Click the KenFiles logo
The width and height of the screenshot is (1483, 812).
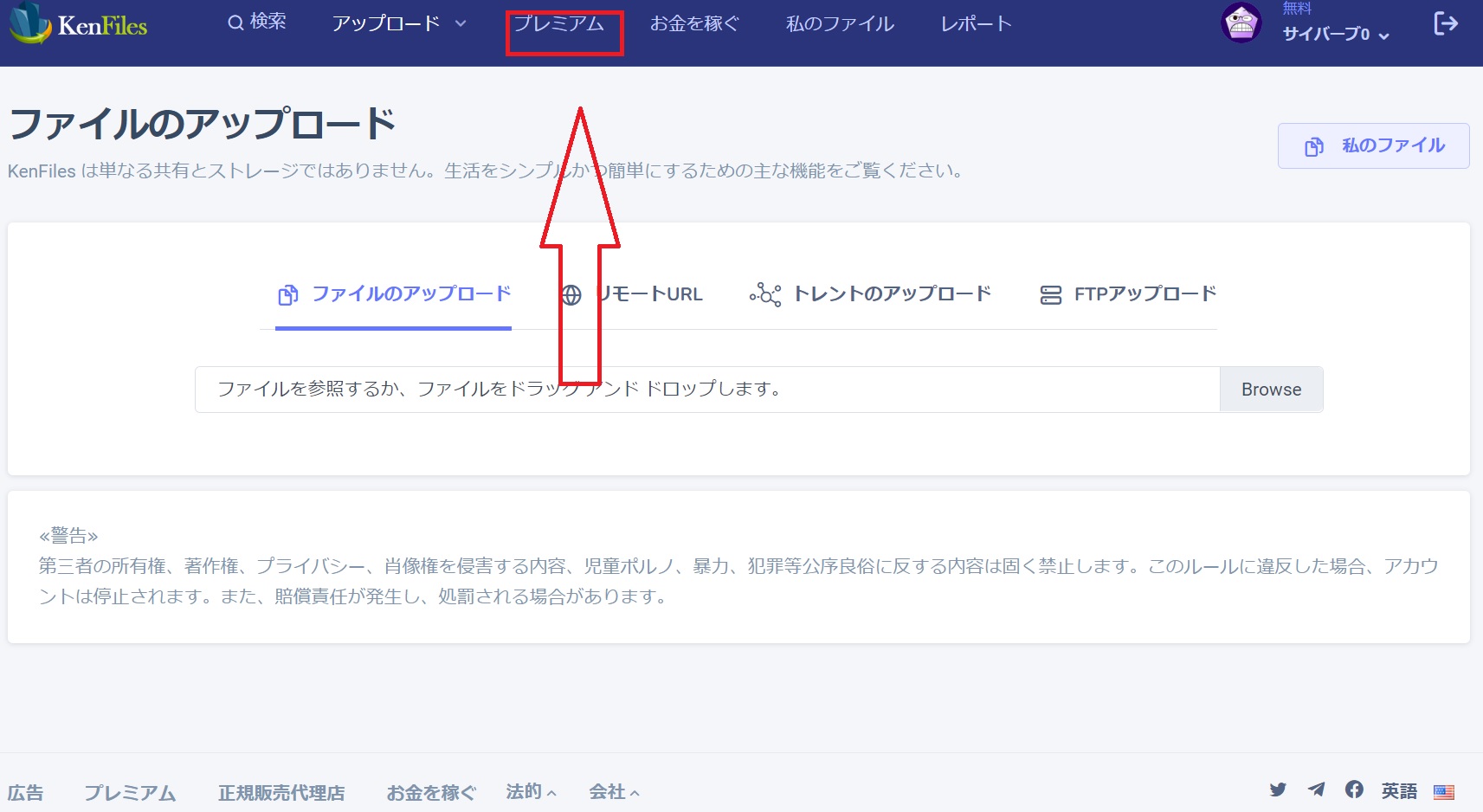tap(78, 26)
